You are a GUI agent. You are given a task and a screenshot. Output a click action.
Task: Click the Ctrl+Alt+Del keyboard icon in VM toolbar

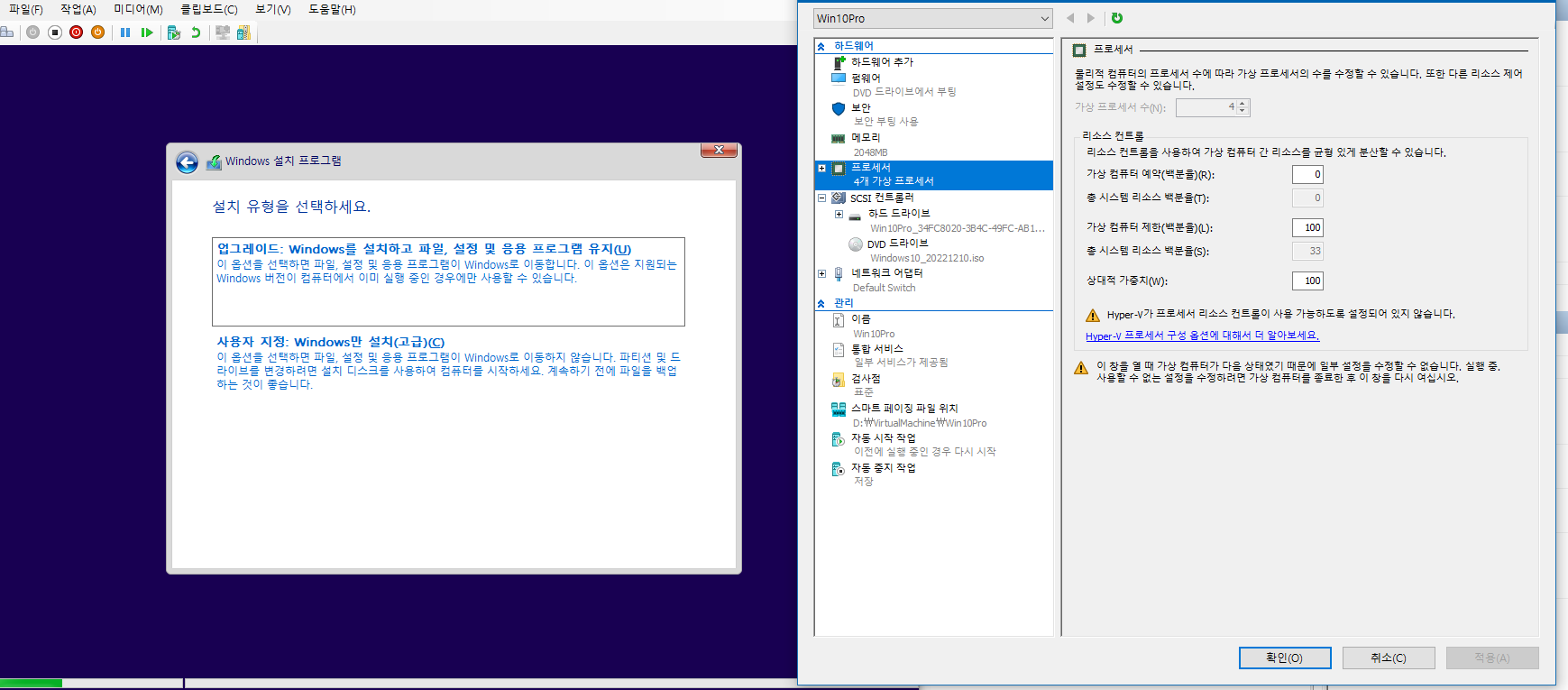click(7, 32)
